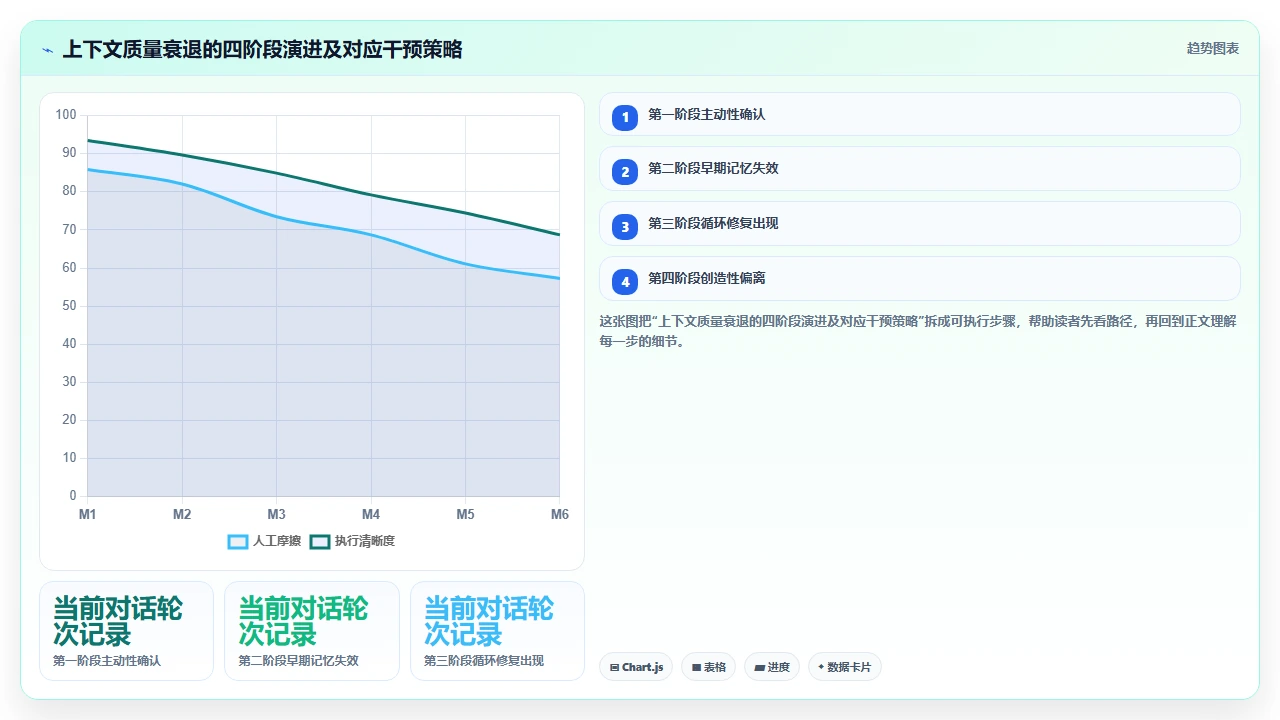1280x720 pixels.
Task: Click the 50 value on y-axis
Action: pyautogui.click(x=69, y=306)
